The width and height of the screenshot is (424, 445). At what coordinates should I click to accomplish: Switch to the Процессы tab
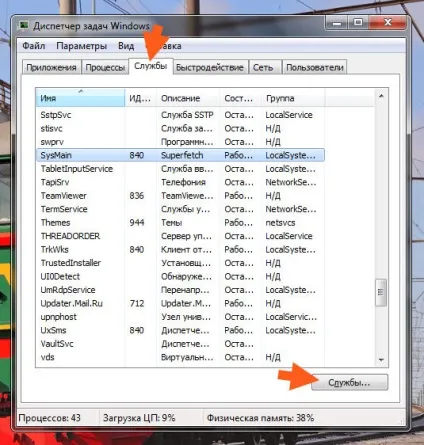[105, 67]
